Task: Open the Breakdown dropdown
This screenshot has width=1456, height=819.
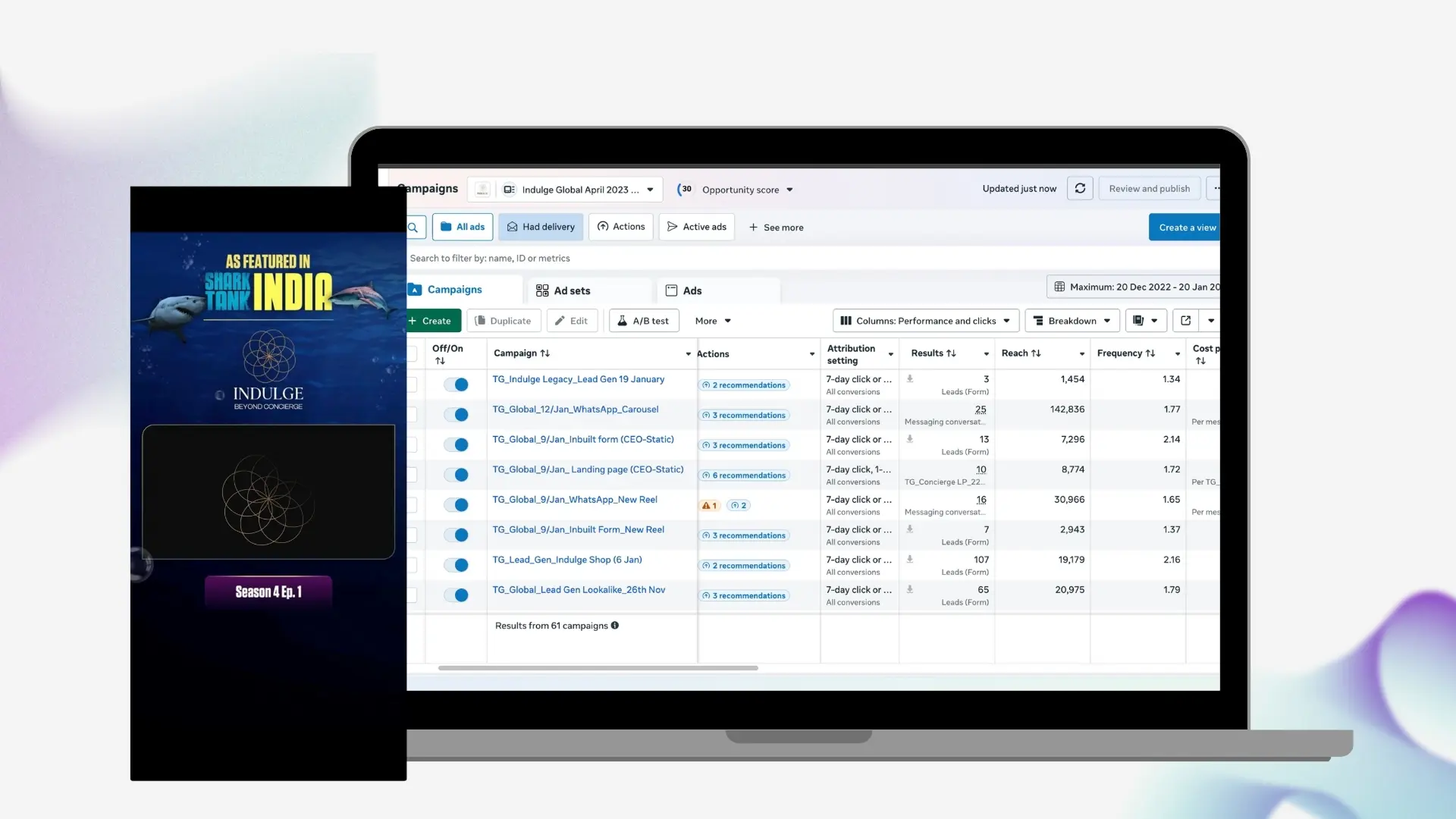Action: tap(1072, 321)
